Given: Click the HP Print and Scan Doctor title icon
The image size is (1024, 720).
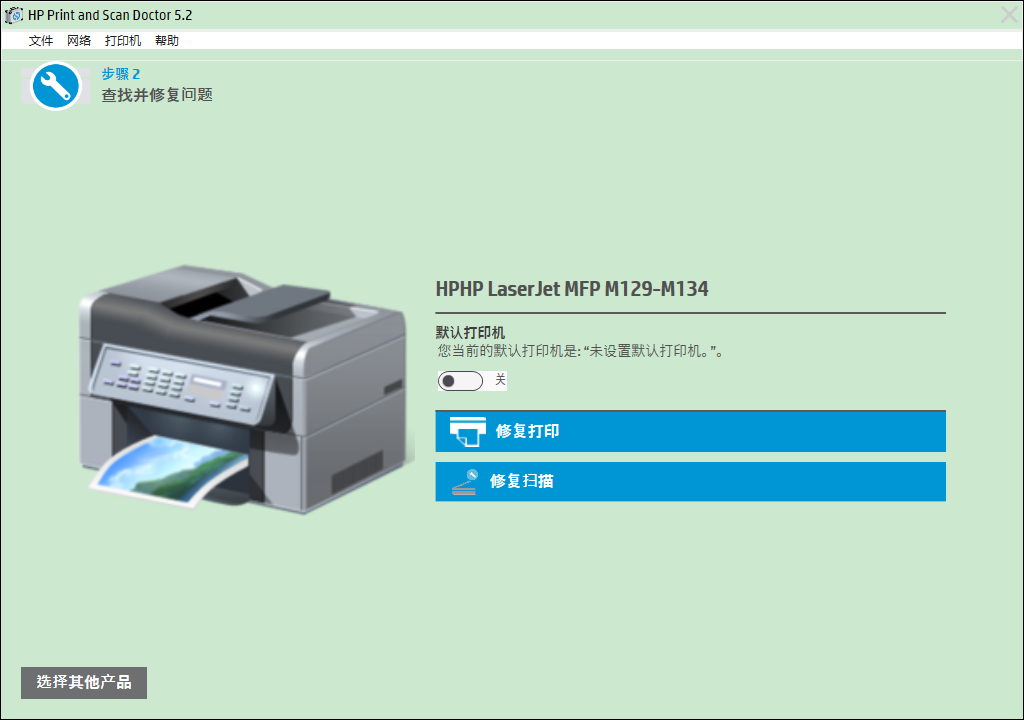Looking at the screenshot, I should tap(13, 14).
